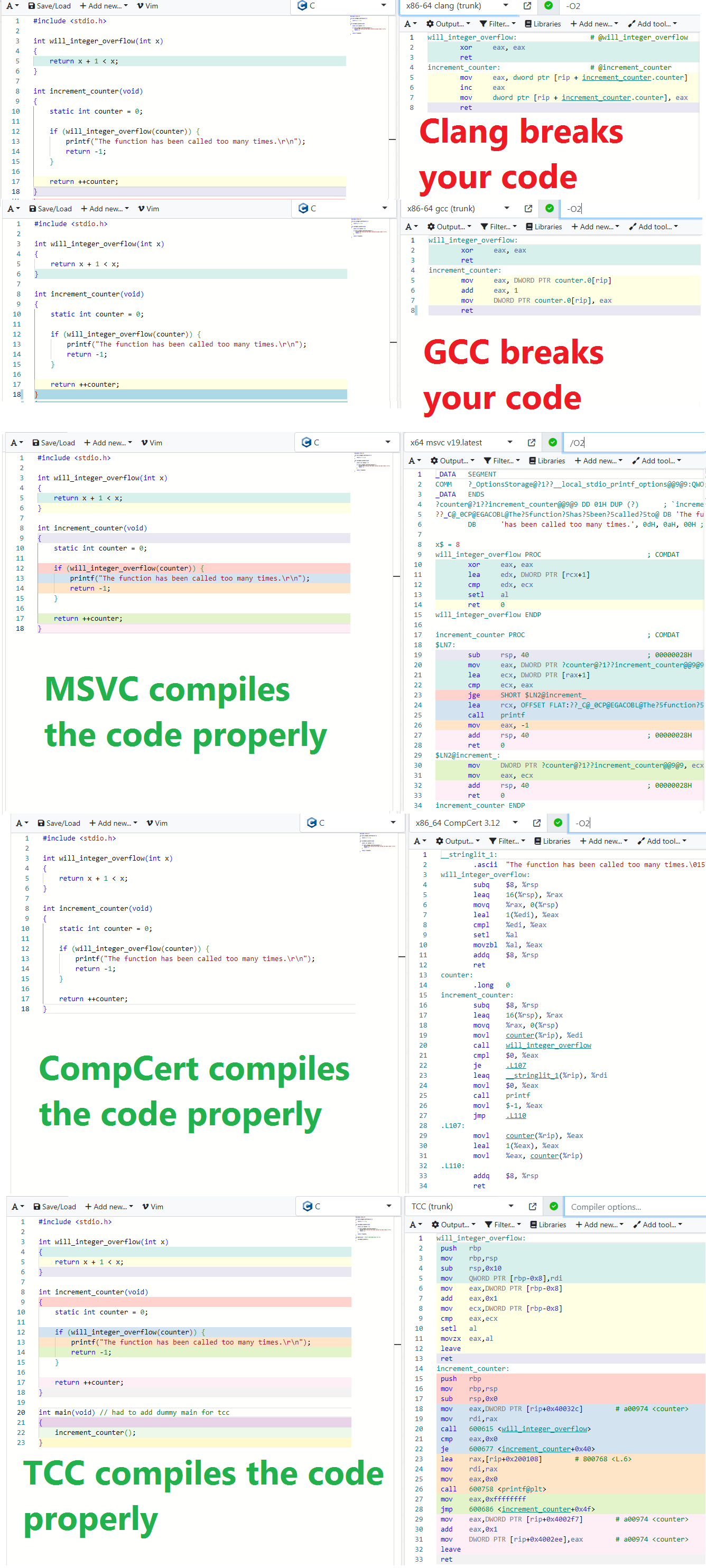The height and width of the screenshot is (1568, 706).
Task: Click the green status check beside msvc
Action: tap(553, 443)
